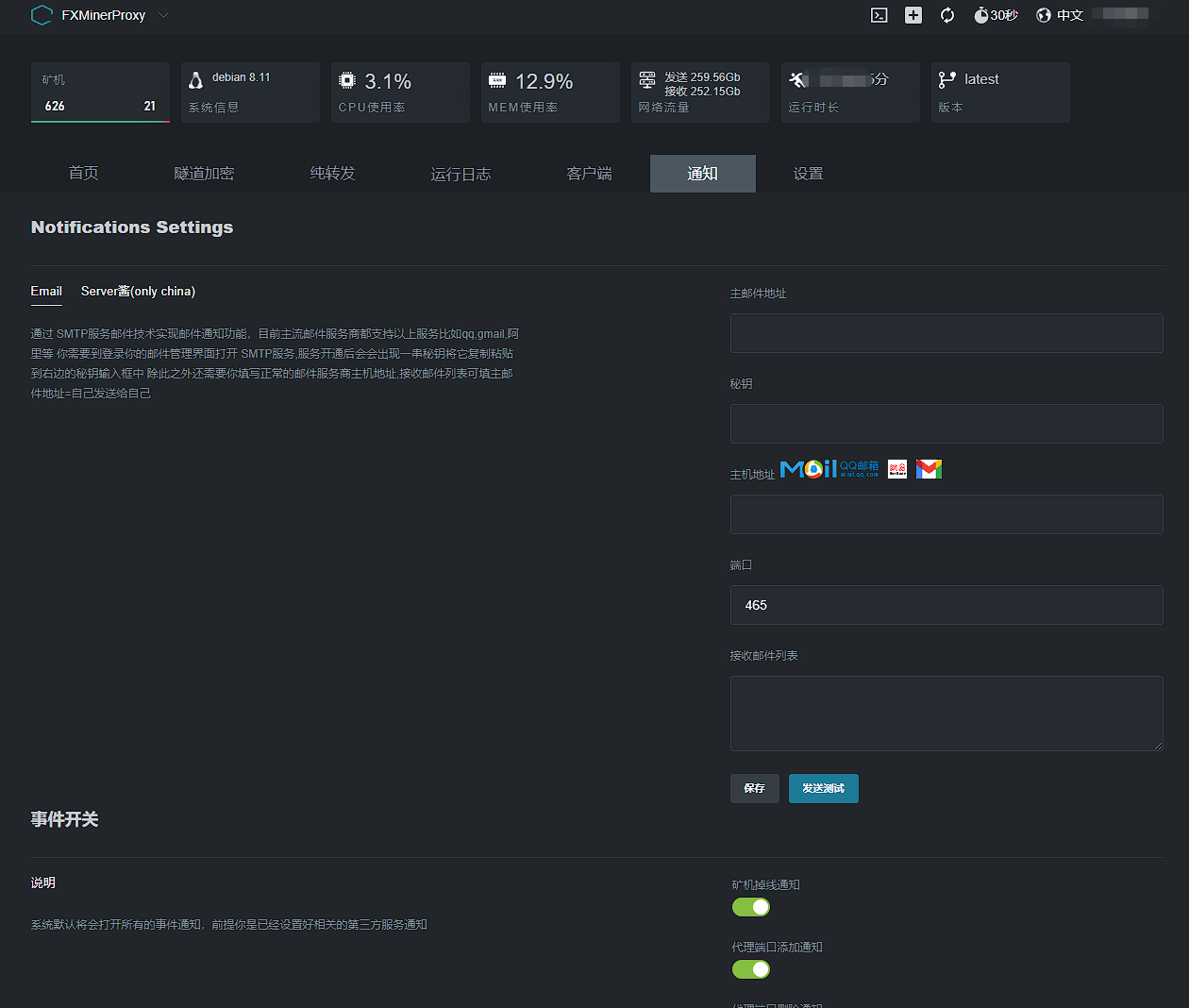The width and height of the screenshot is (1189, 1008).
Task: Switch to Server酱(only china) sub-tab
Action: 138,292
